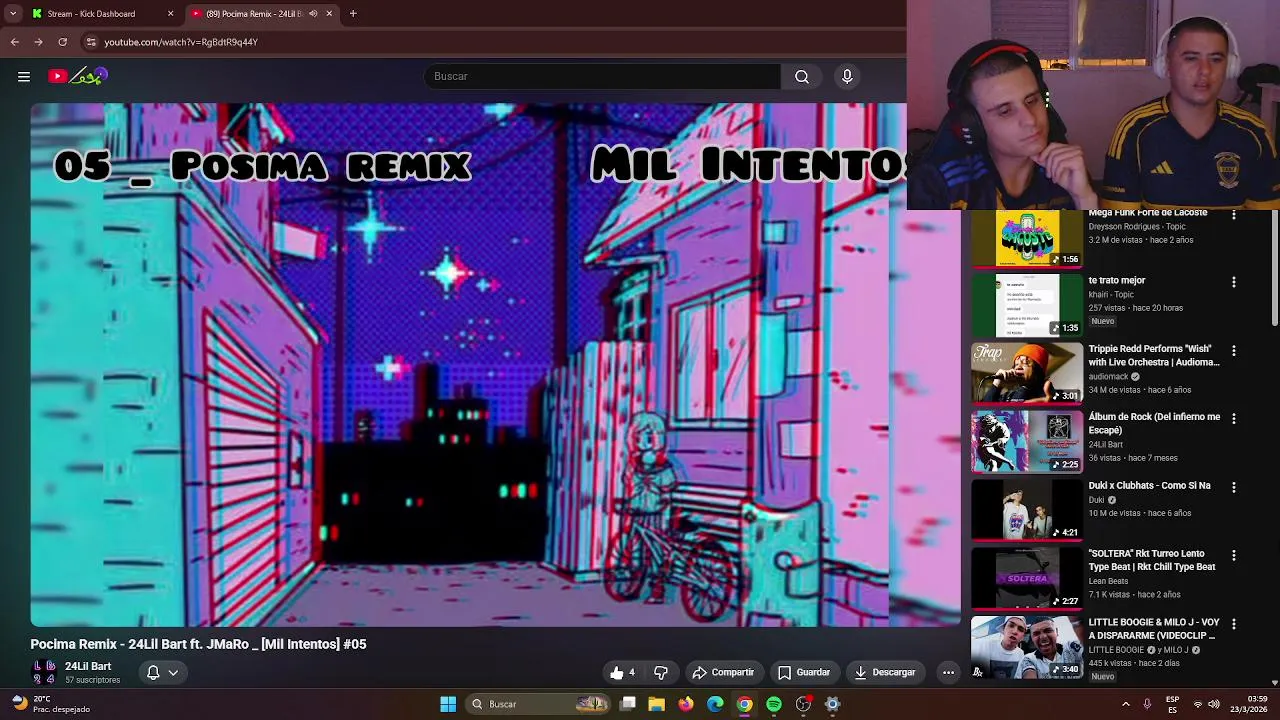This screenshot has width=1280, height=720.
Task: Focus the YouTube Buscar search field
Action: coord(603,76)
